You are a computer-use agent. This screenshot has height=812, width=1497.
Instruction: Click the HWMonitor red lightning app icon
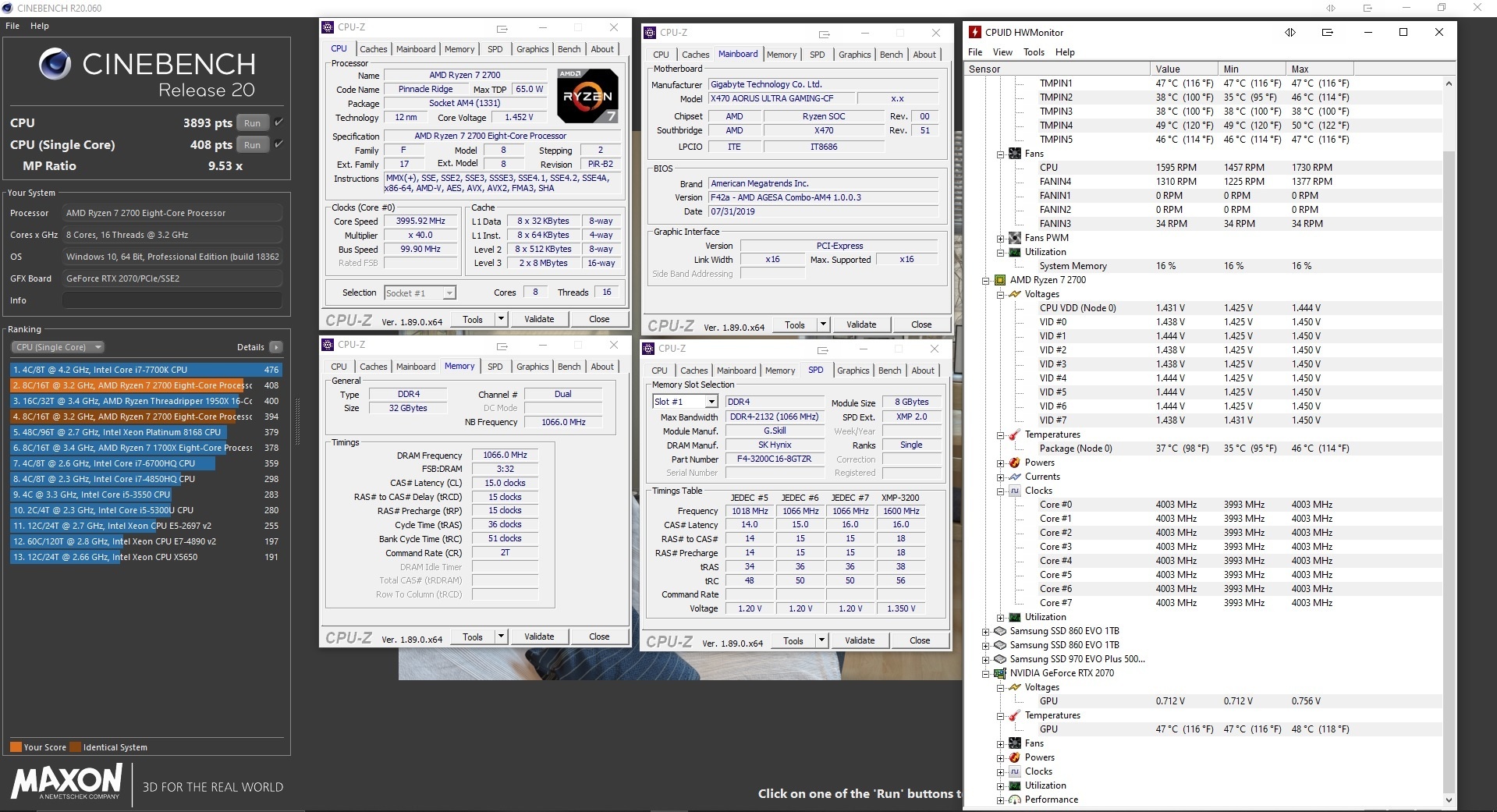(974, 32)
